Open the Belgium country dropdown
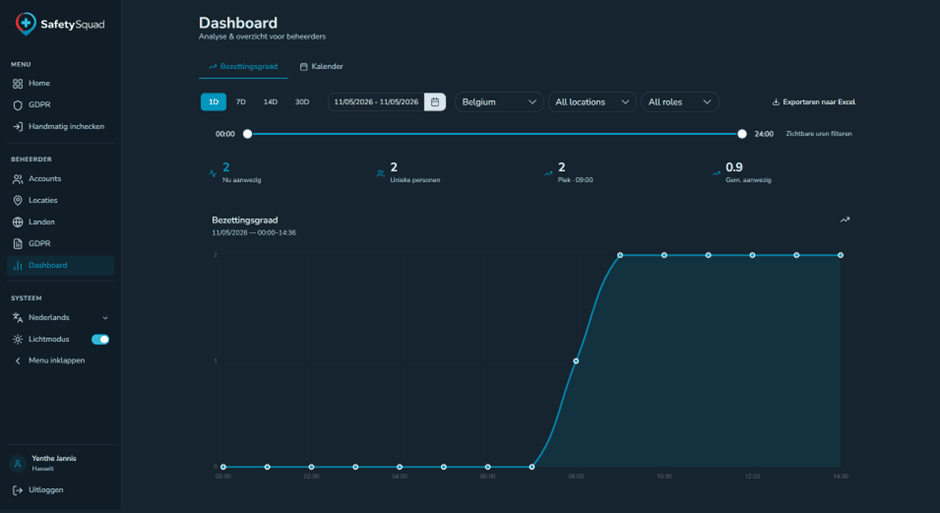This screenshot has height=513, width=940. coord(499,102)
